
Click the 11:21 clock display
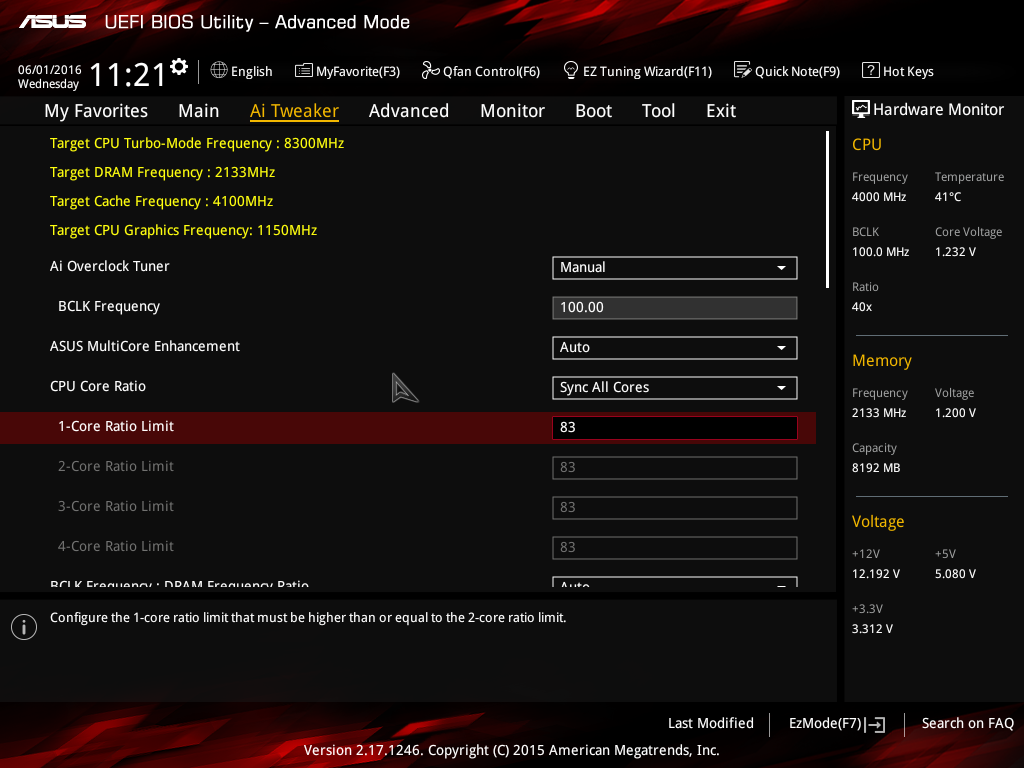coord(128,74)
